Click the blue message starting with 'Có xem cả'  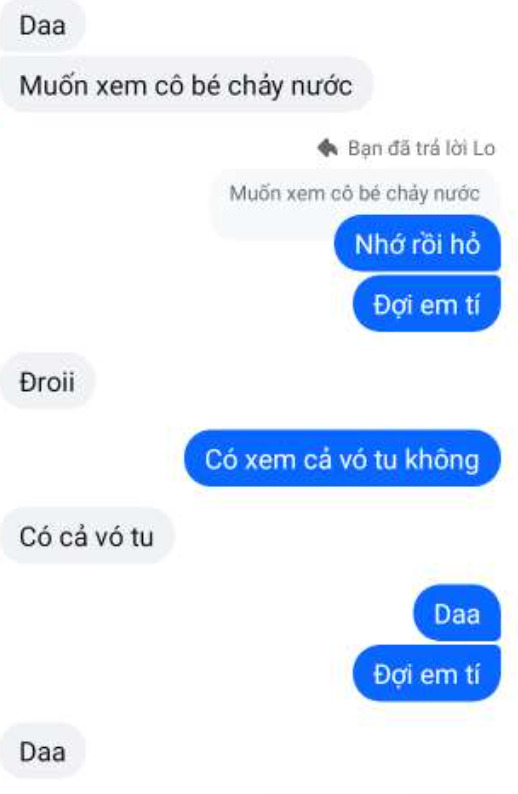tap(342, 459)
